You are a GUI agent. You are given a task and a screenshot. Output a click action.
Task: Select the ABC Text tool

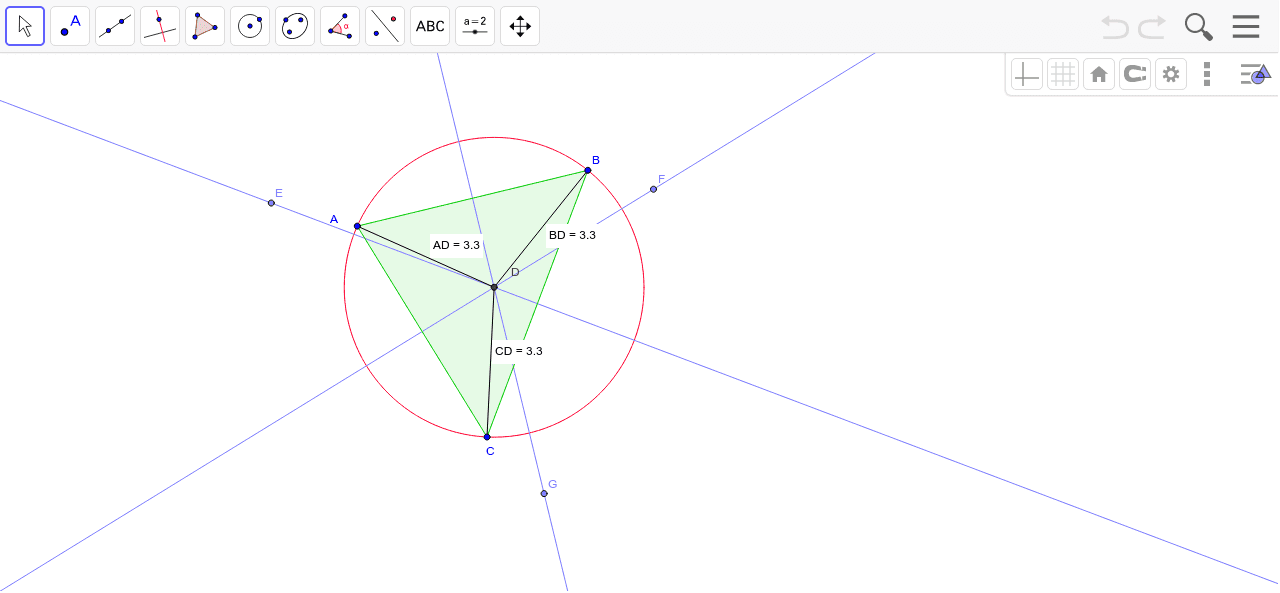pos(430,26)
